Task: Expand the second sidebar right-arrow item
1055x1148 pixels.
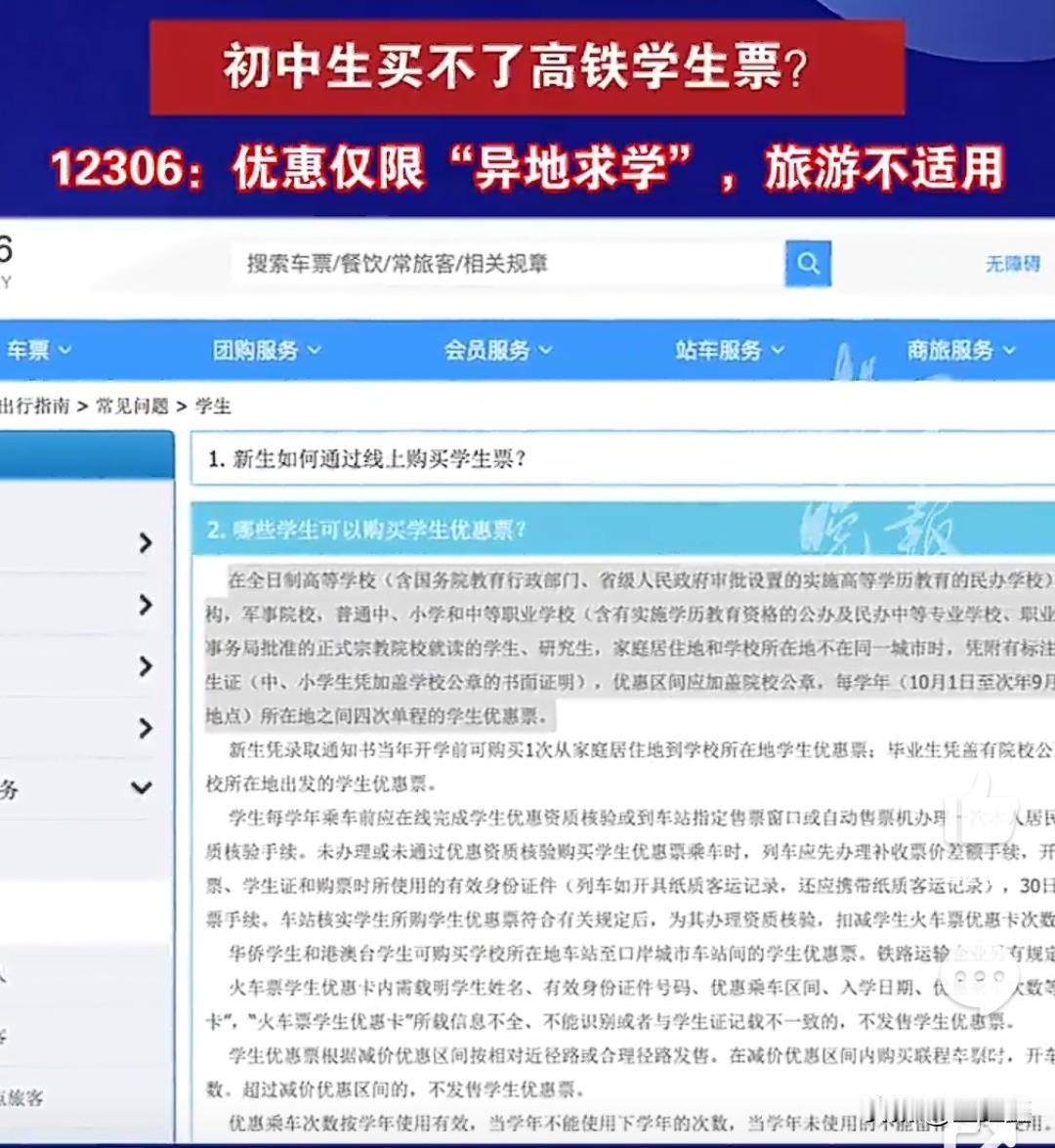Action: 145,605
